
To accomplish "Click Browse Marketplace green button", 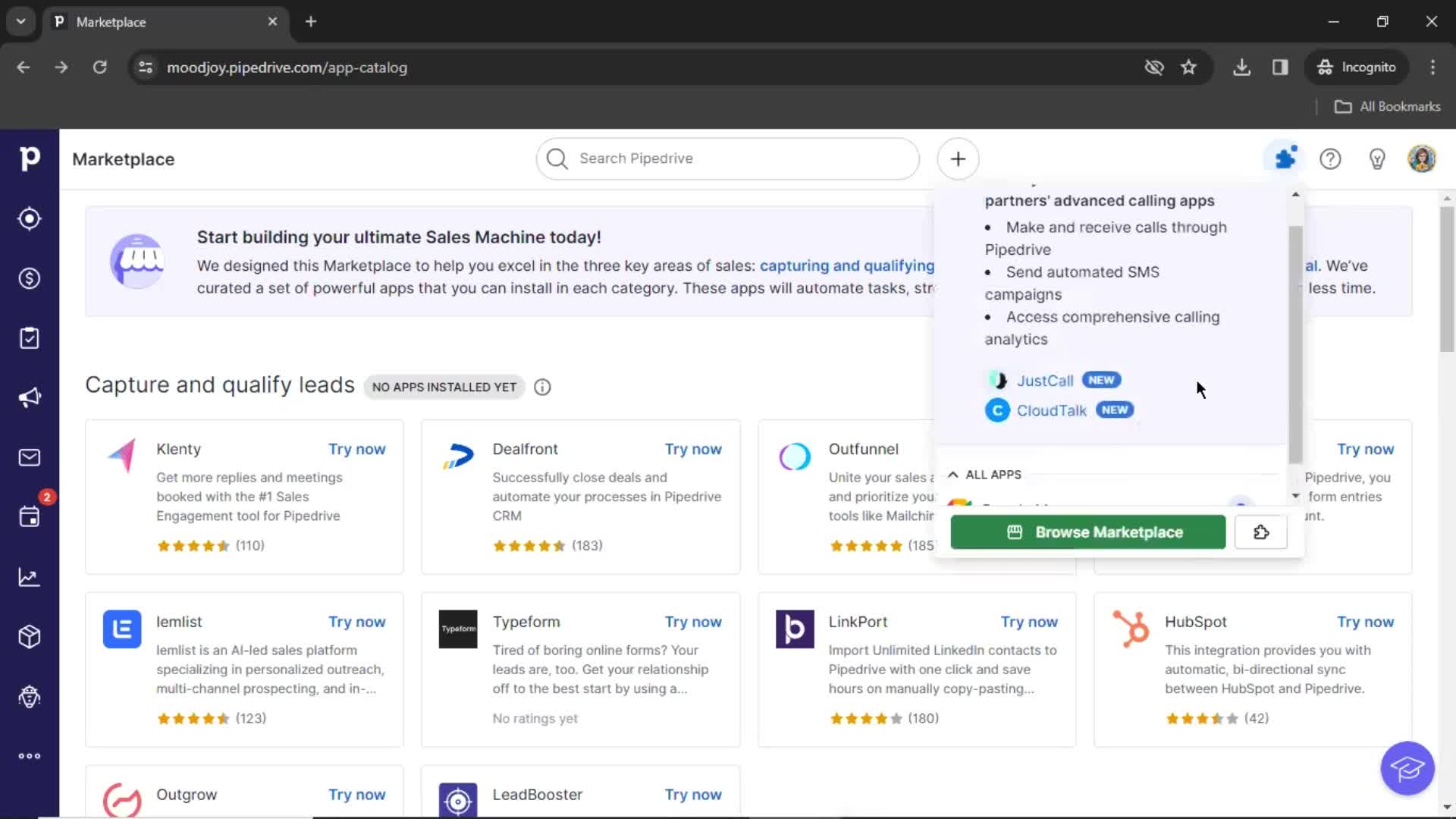I will [1088, 531].
